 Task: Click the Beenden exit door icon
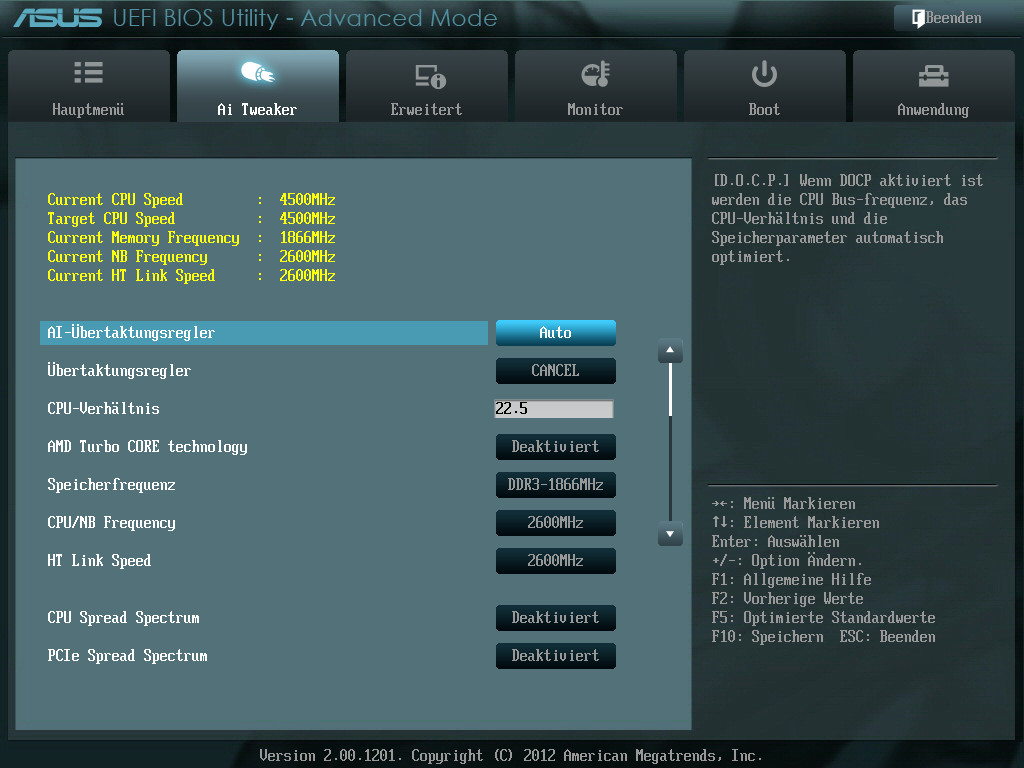918,18
